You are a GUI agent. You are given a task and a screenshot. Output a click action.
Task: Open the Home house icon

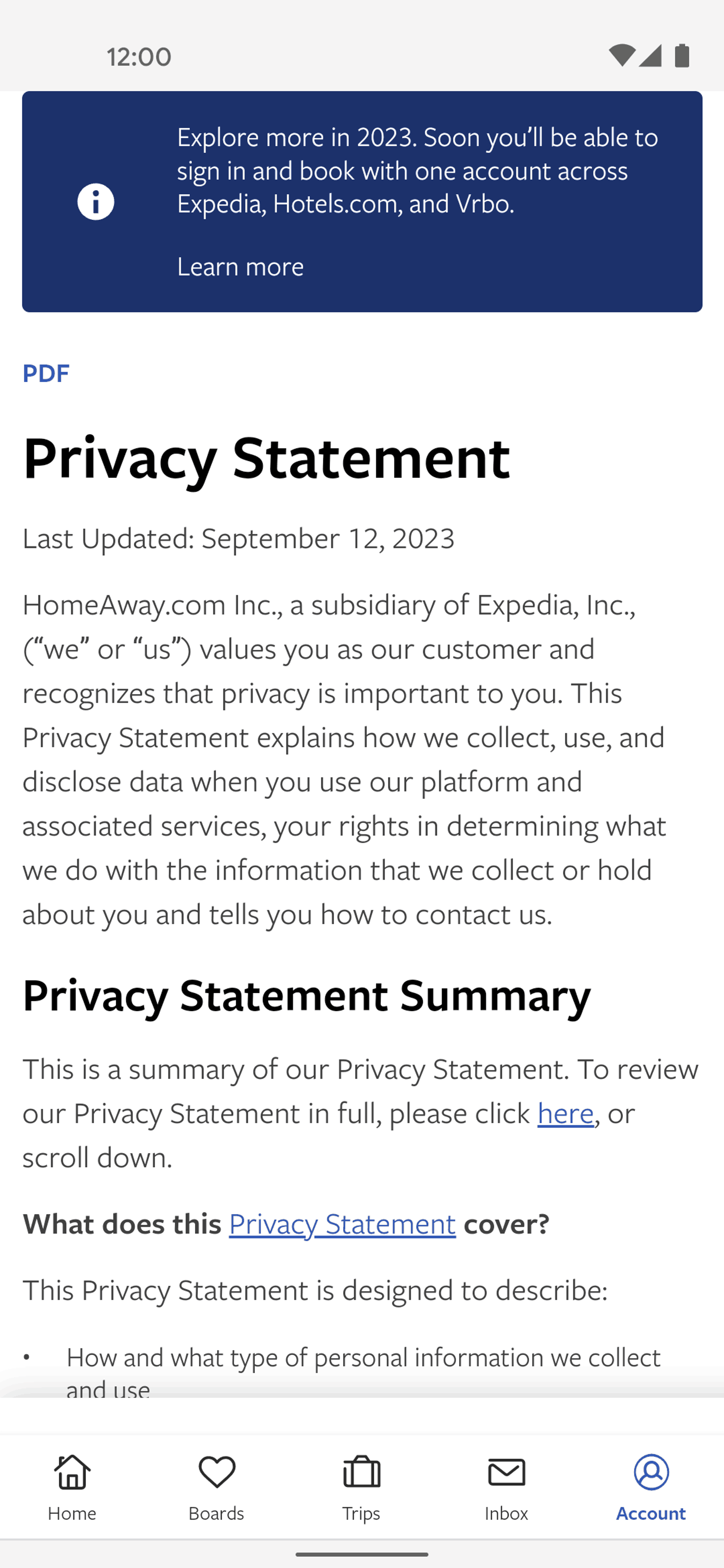[x=72, y=1472]
